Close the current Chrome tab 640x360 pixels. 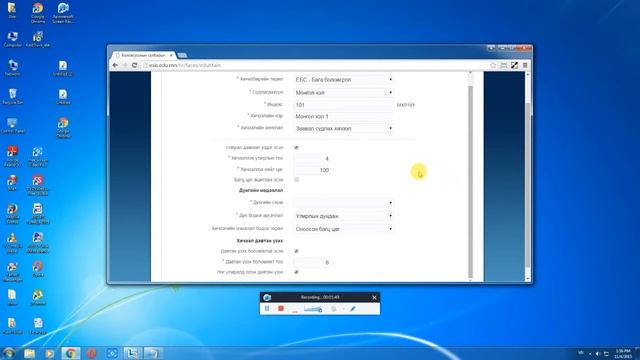coord(171,55)
